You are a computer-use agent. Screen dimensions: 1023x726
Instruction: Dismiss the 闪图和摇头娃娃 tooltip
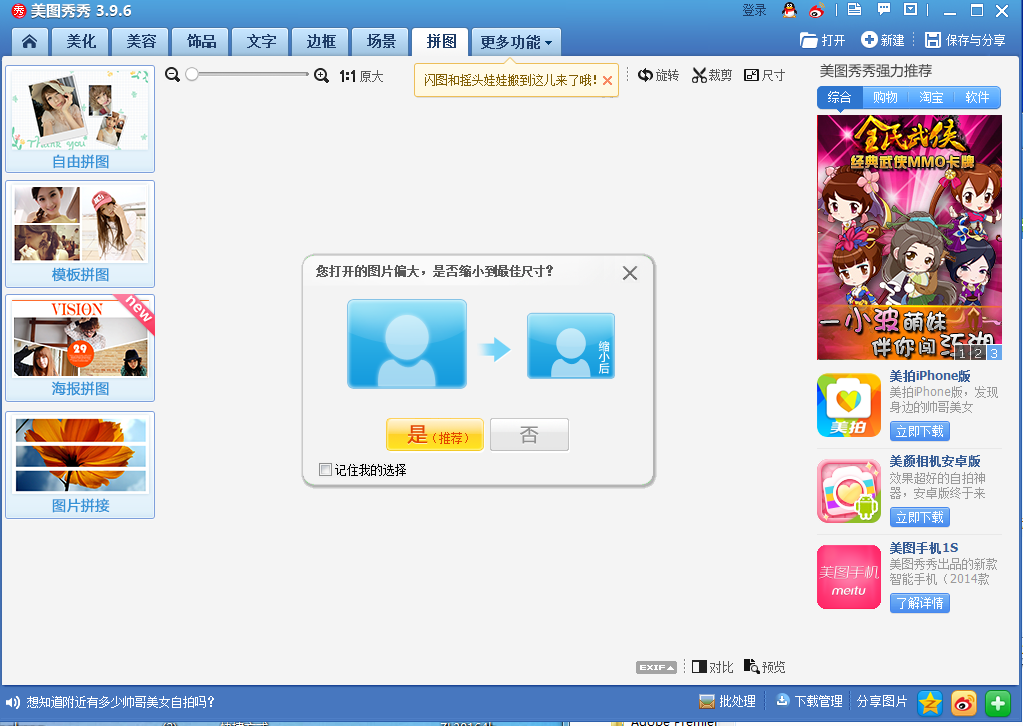click(607, 80)
